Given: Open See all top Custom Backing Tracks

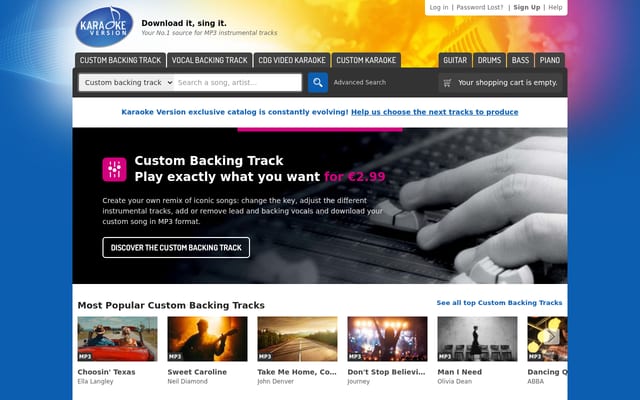Looking at the screenshot, I should [x=499, y=302].
